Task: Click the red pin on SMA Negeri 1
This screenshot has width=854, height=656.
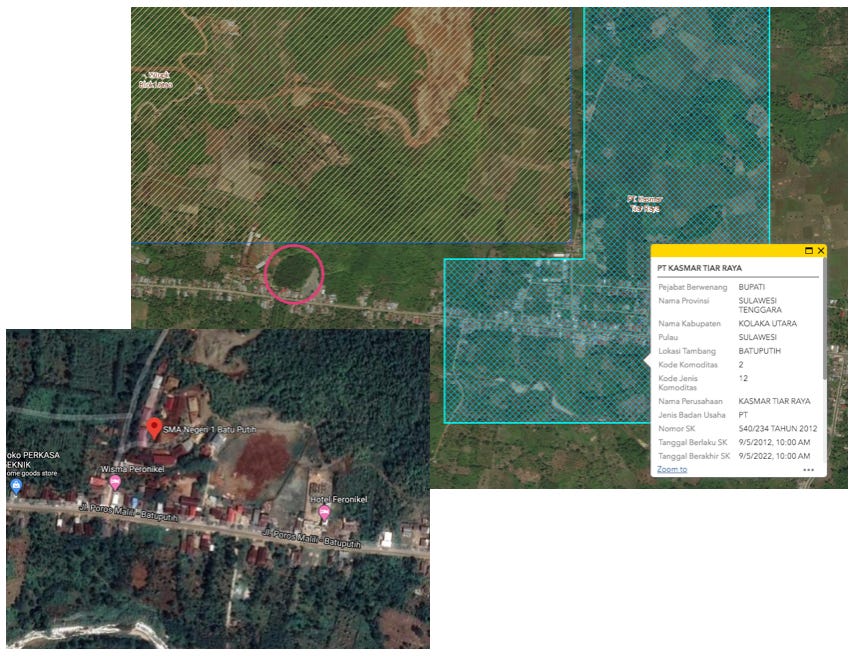Action: [x=154, y=429]
